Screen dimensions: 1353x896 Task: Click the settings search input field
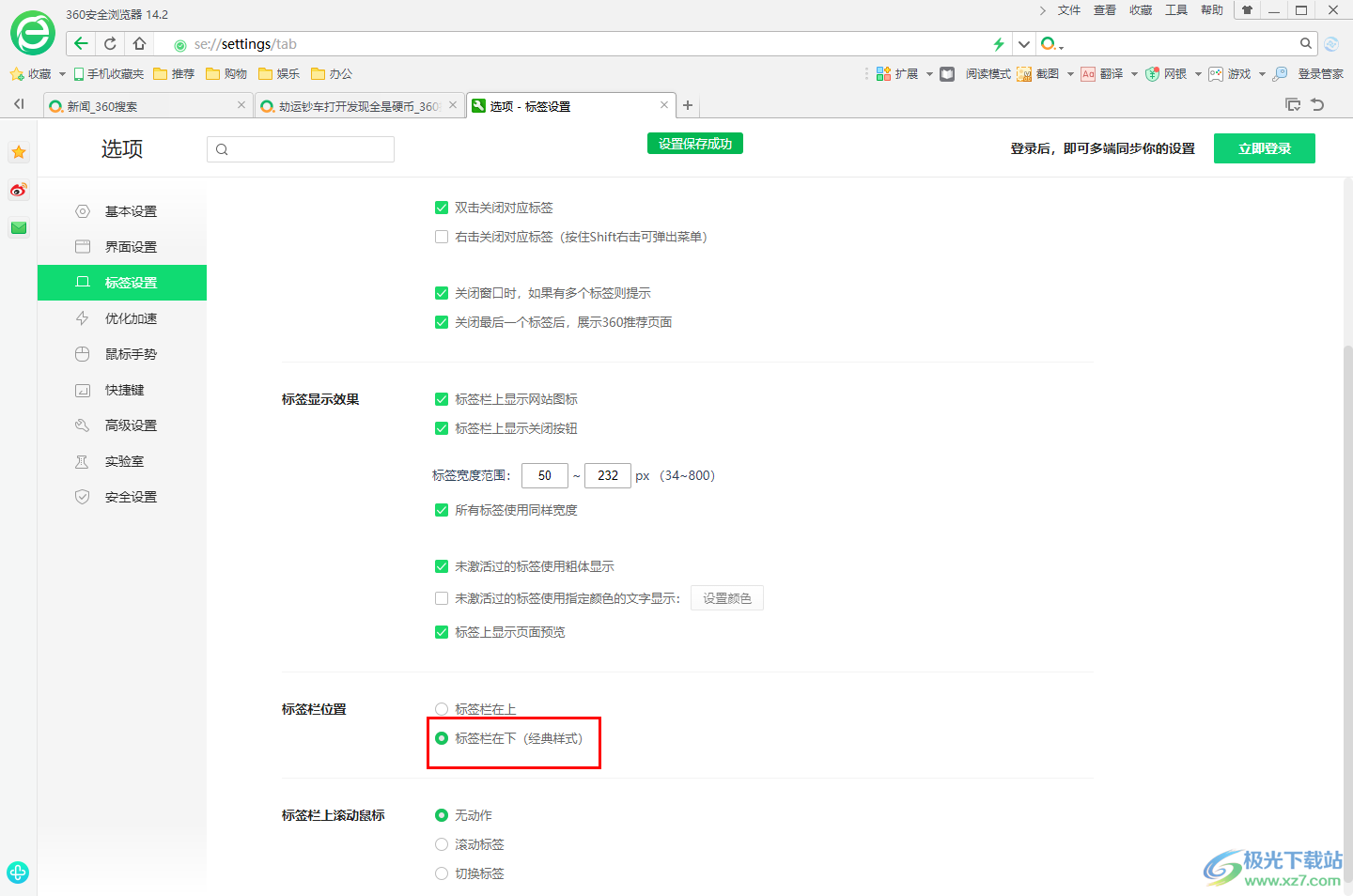click(301, 149)
